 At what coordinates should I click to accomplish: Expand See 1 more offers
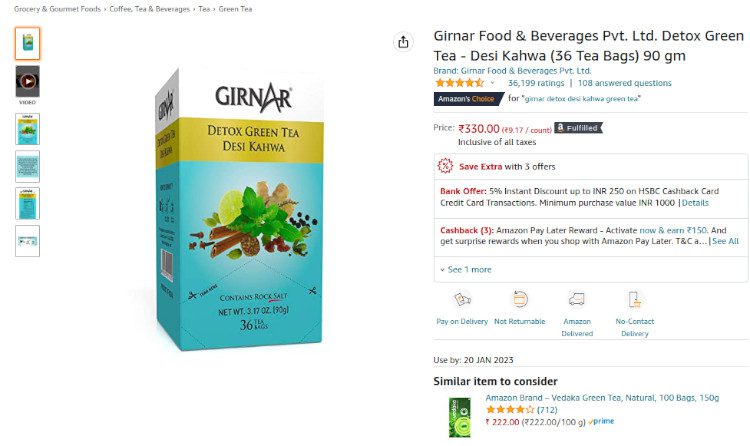tap(466, 269)
